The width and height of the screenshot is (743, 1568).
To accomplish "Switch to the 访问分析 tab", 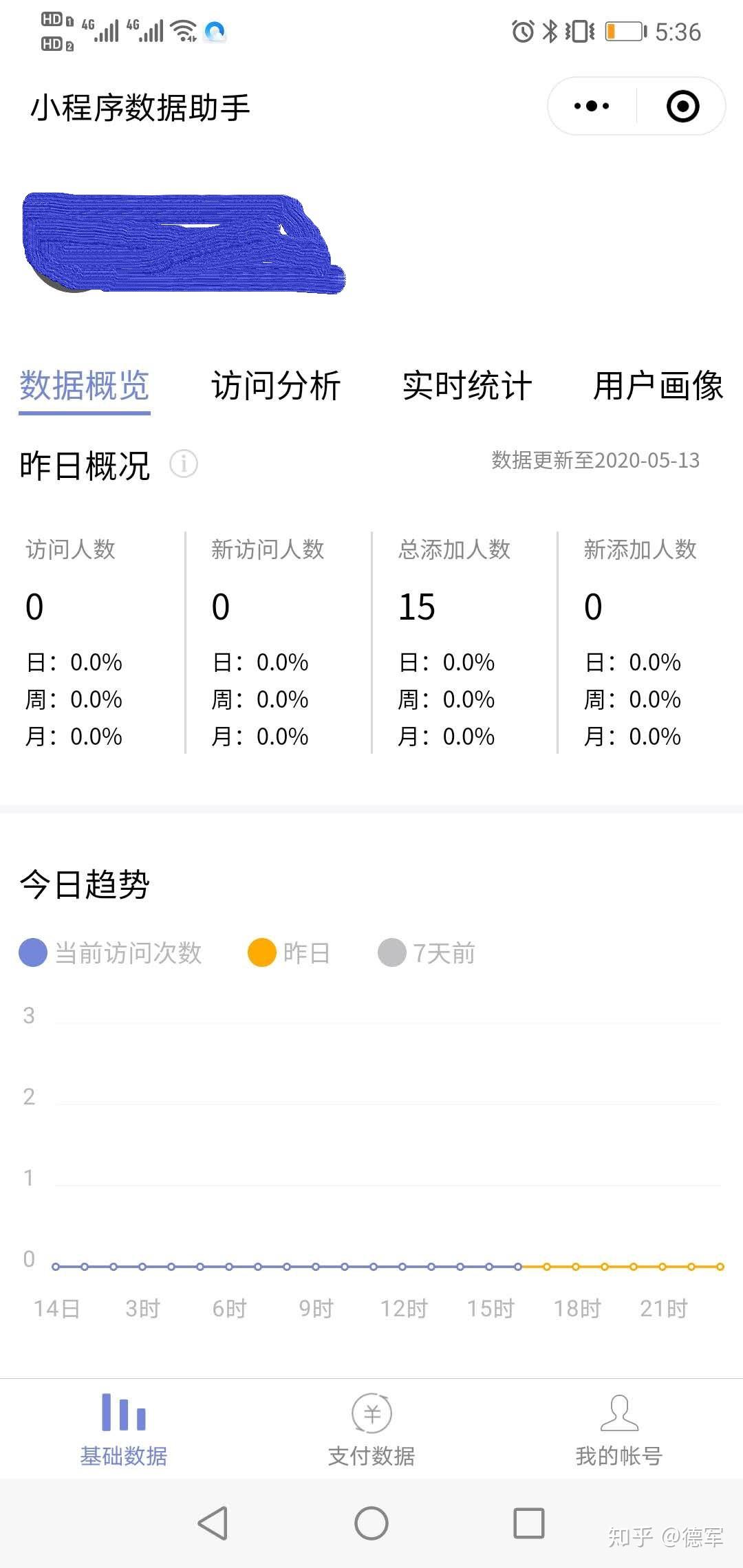I will point(276,385).
